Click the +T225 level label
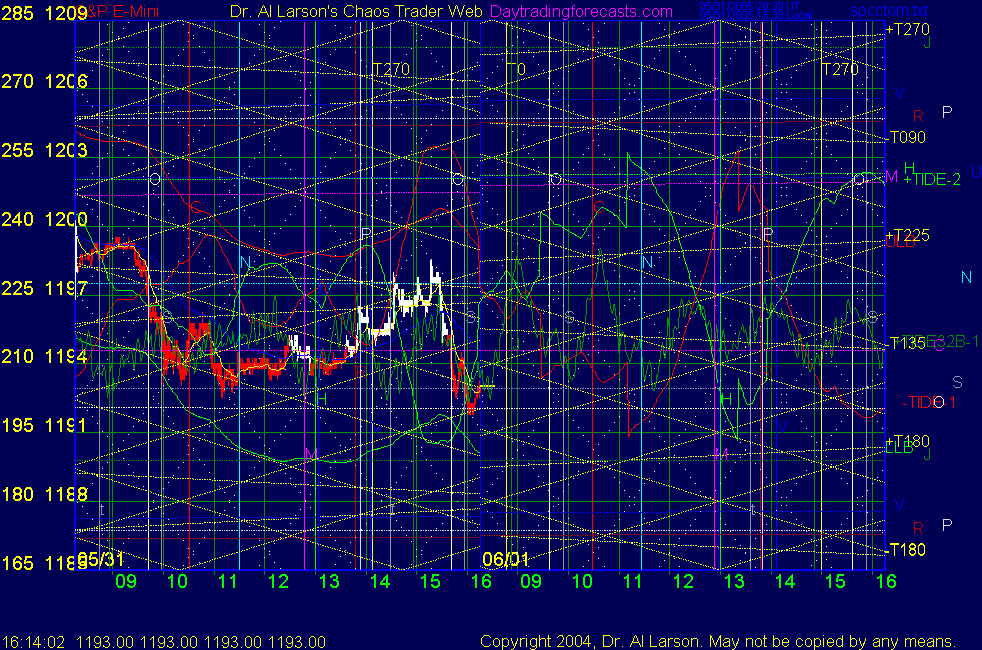Screen dimensions: 982x650 click(x=908, y=235)
